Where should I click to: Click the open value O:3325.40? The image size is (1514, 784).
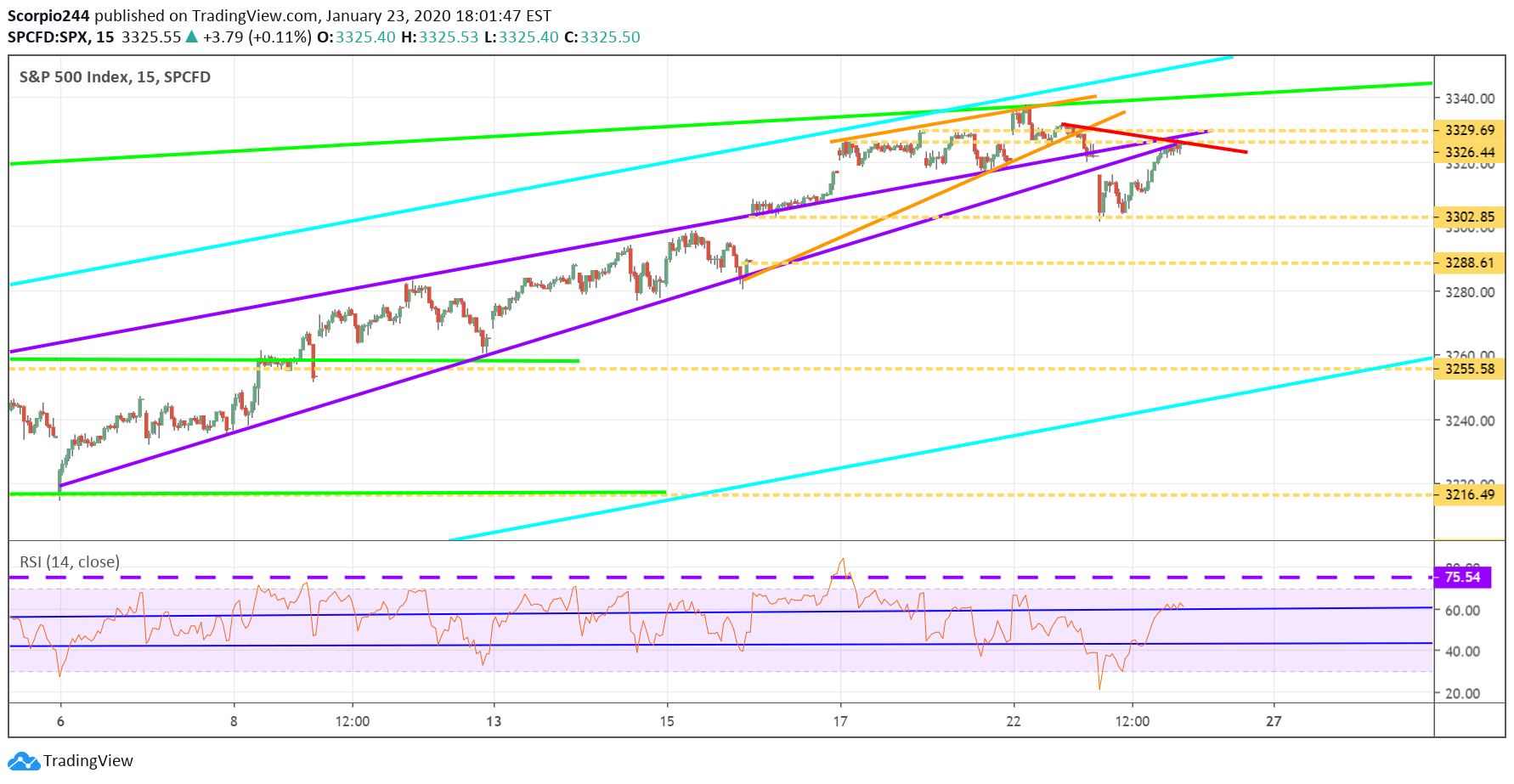coord(356,37)
